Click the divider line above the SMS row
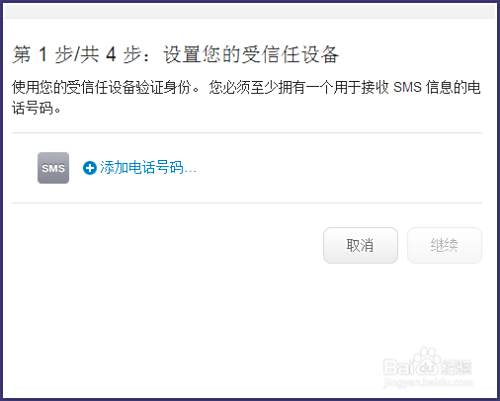500x401 pixels. (x=247, y=133)
